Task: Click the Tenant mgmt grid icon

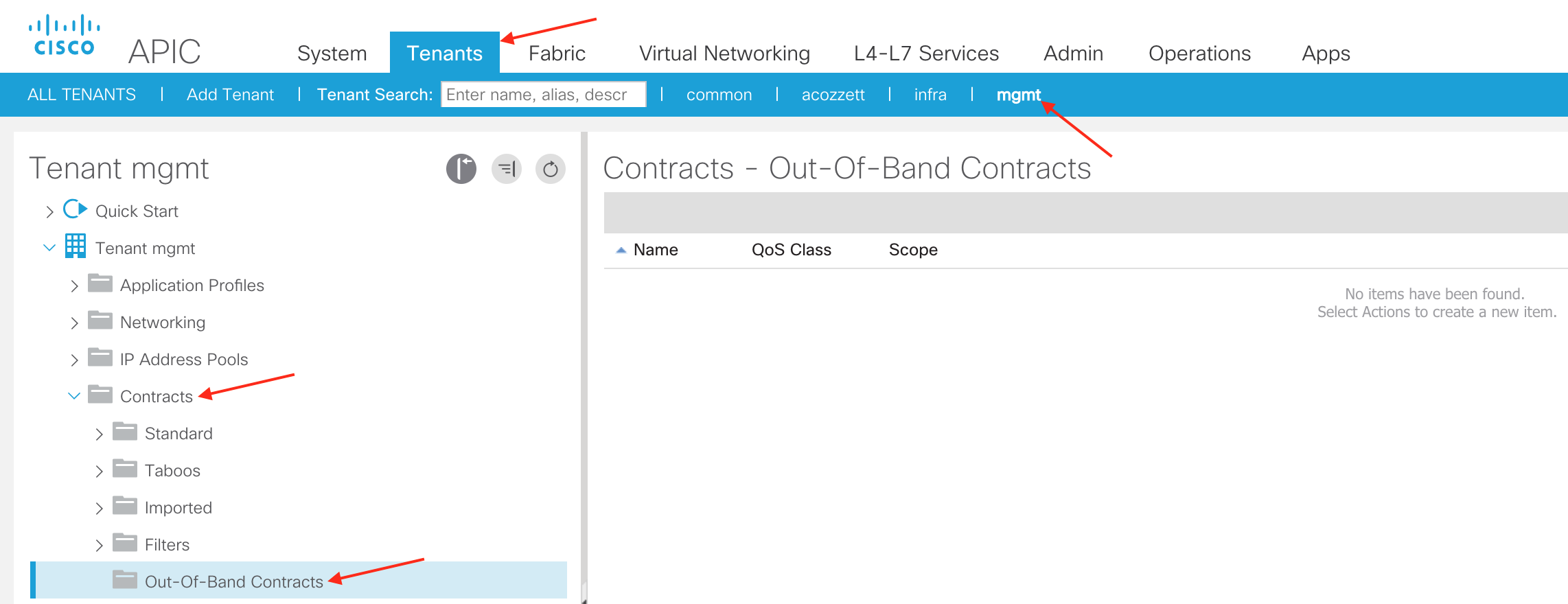Action: [76, 246]
